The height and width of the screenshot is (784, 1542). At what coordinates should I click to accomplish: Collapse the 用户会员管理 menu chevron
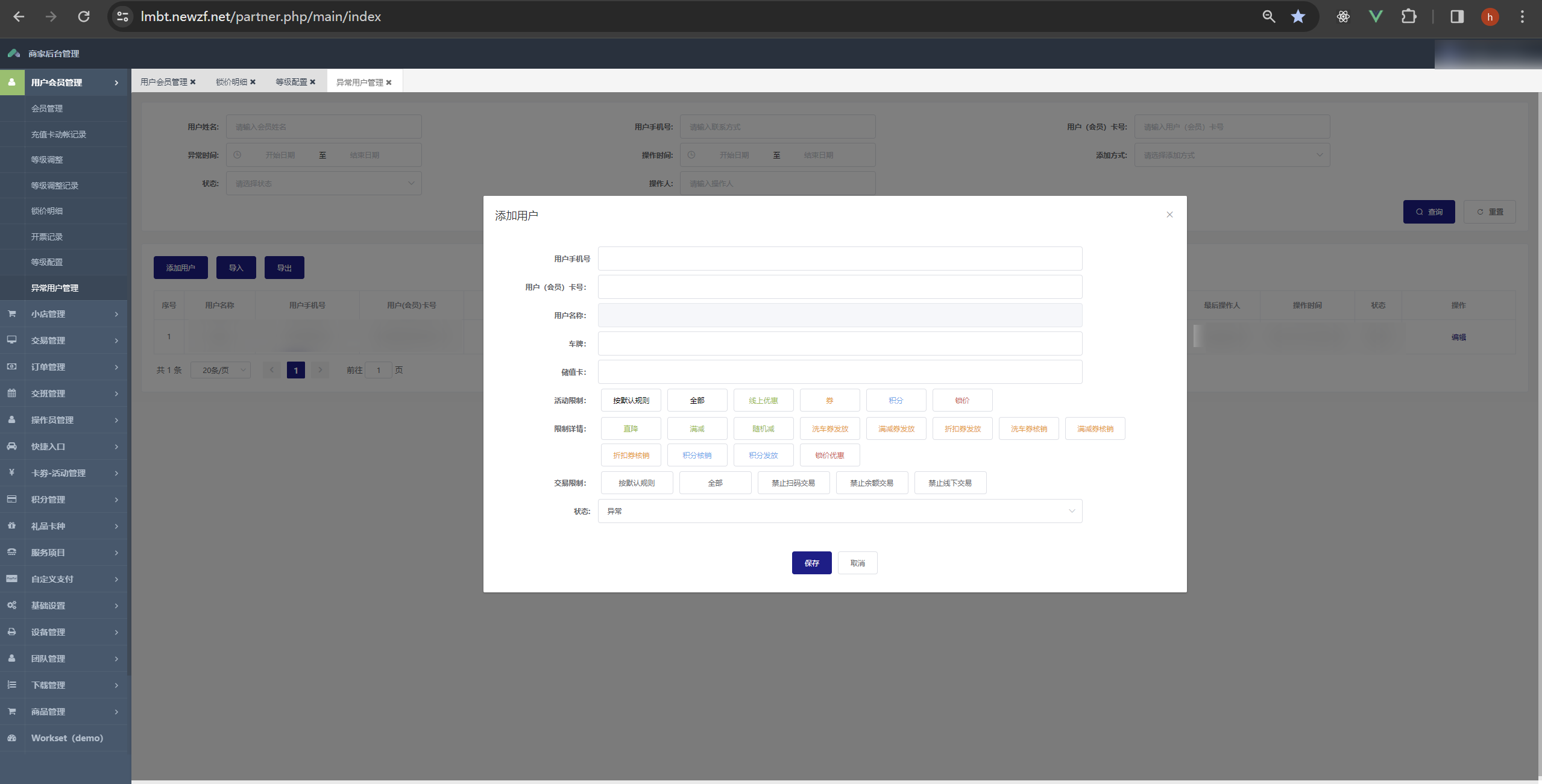[x=116, y=83]
